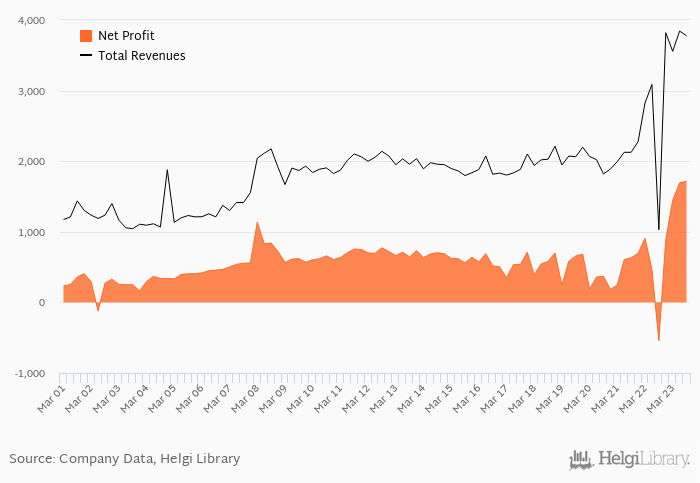Toggle the Net Profit legend label
The width and height of the screenshot is (700, 483).
point(126,36)
